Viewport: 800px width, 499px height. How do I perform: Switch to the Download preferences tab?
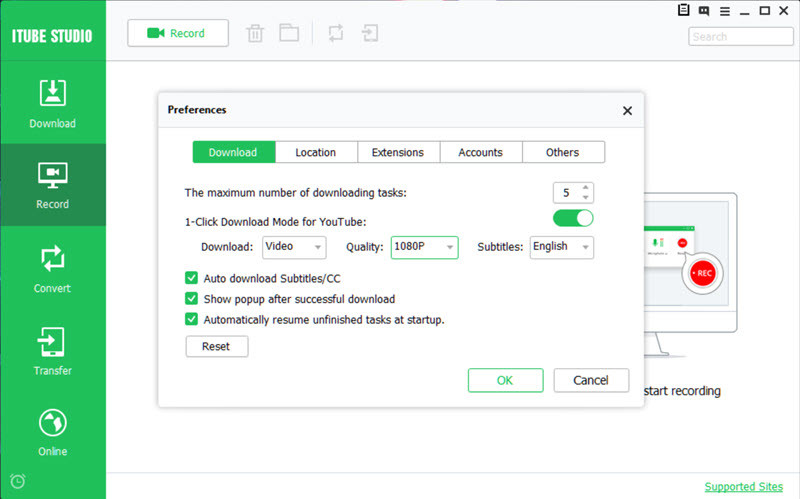tap(234, 152)
